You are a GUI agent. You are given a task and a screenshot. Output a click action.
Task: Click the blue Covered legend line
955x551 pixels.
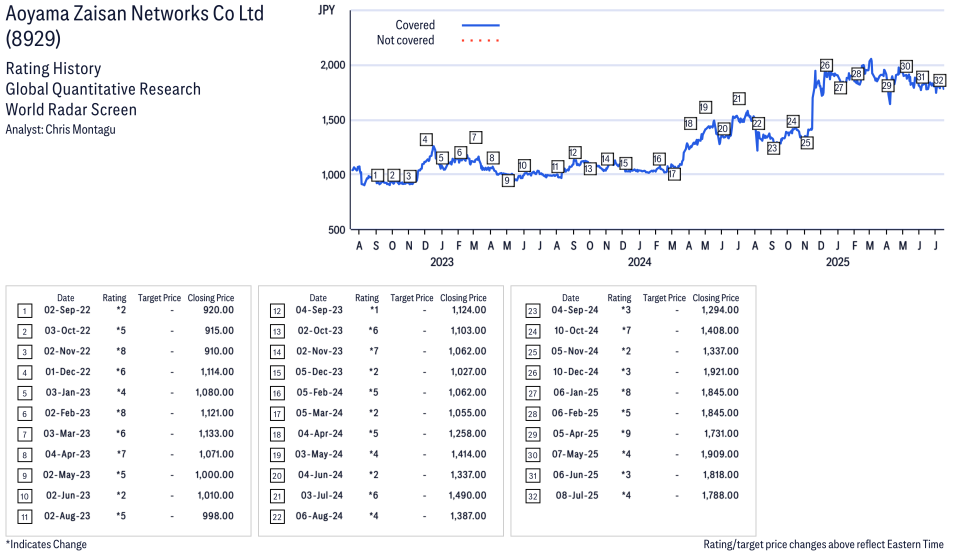pos(481,25)
